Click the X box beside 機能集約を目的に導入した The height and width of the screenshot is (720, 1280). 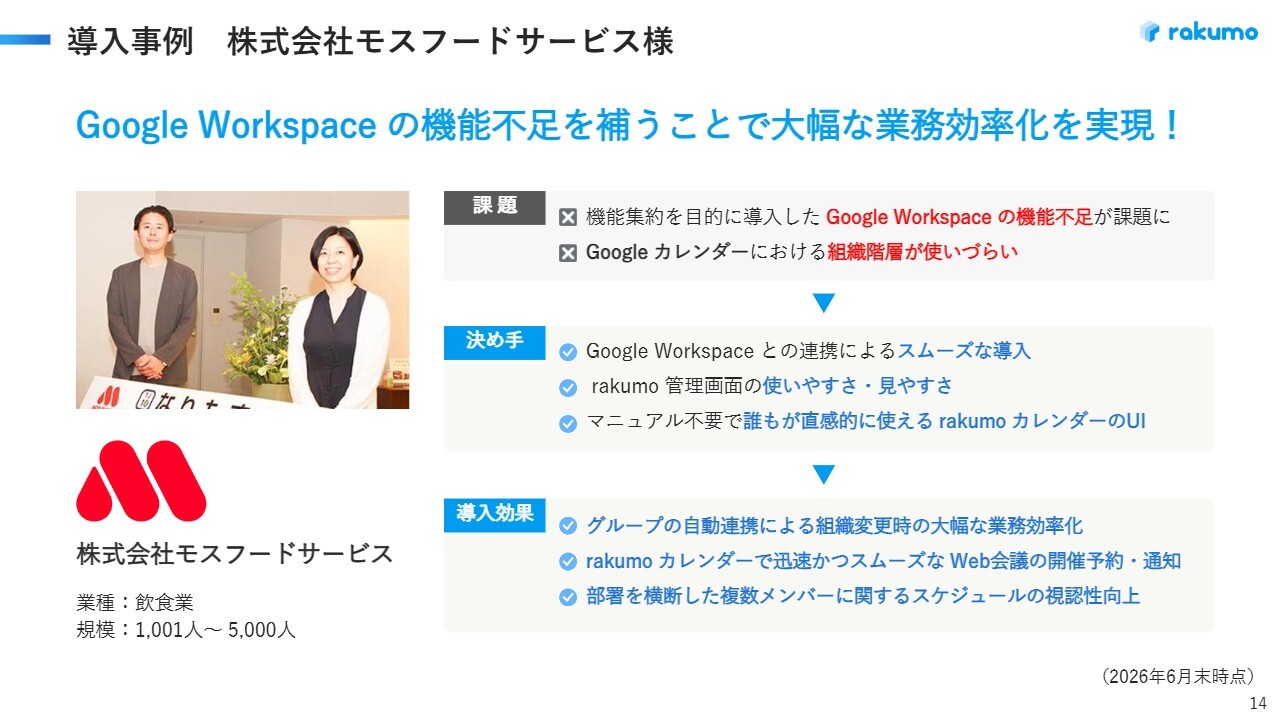click(x=568, y=217)
